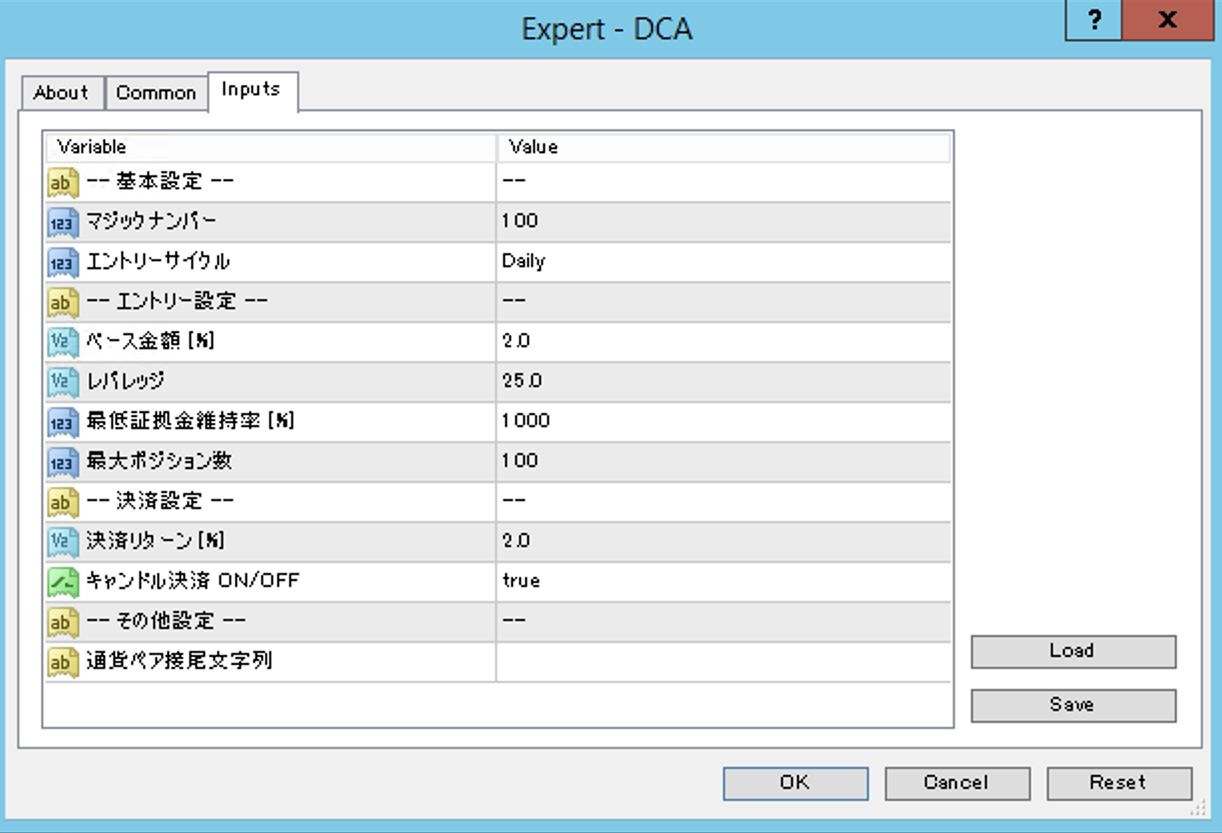This screenshot has width=1222, height=833.
Task: Click the icon beside 最低証拠金維持率 [%]
Action: (63, 422)
